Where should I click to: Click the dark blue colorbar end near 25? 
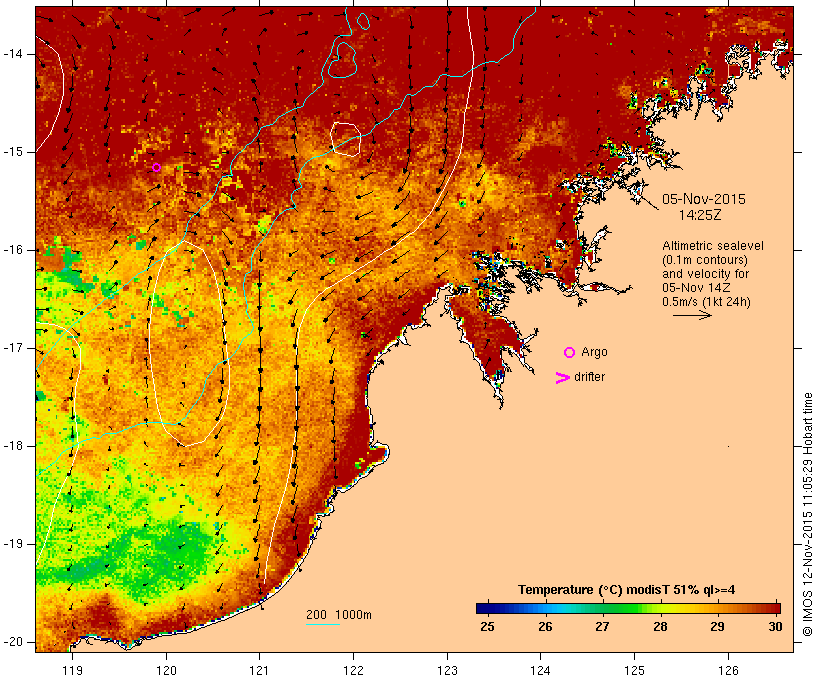coord(484,608)
